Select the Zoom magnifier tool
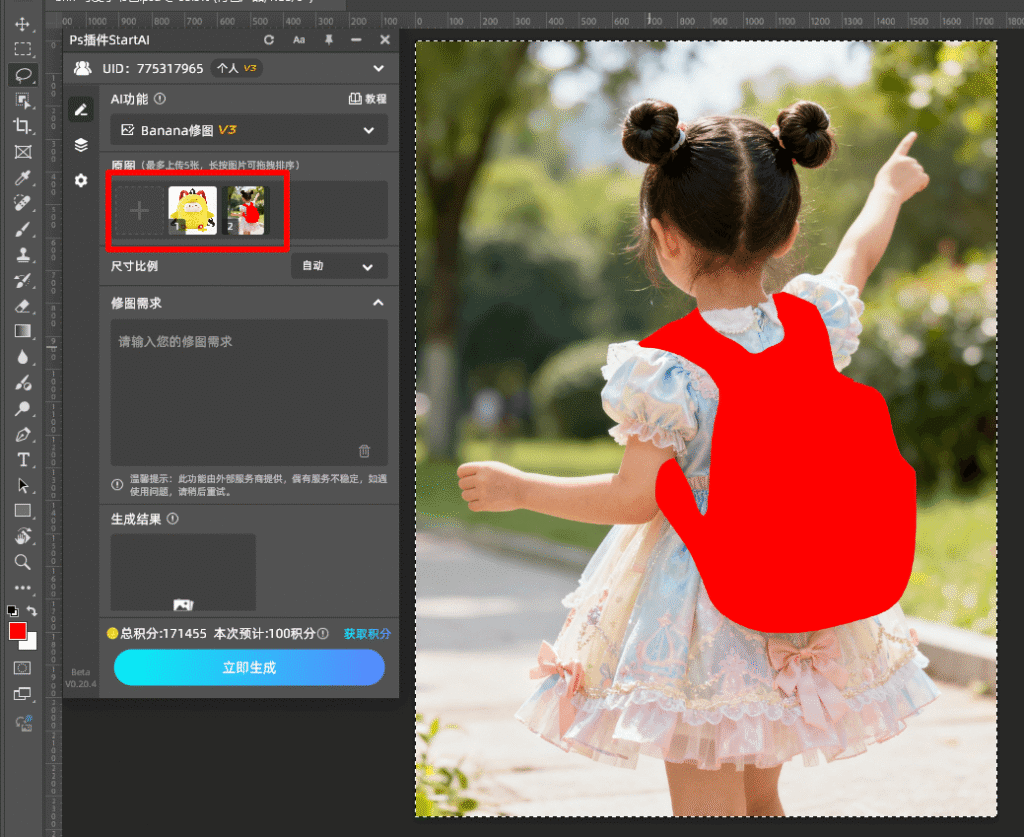This screenshot has width=1024, height=837. pyautogui.click(x=22, y=562)
